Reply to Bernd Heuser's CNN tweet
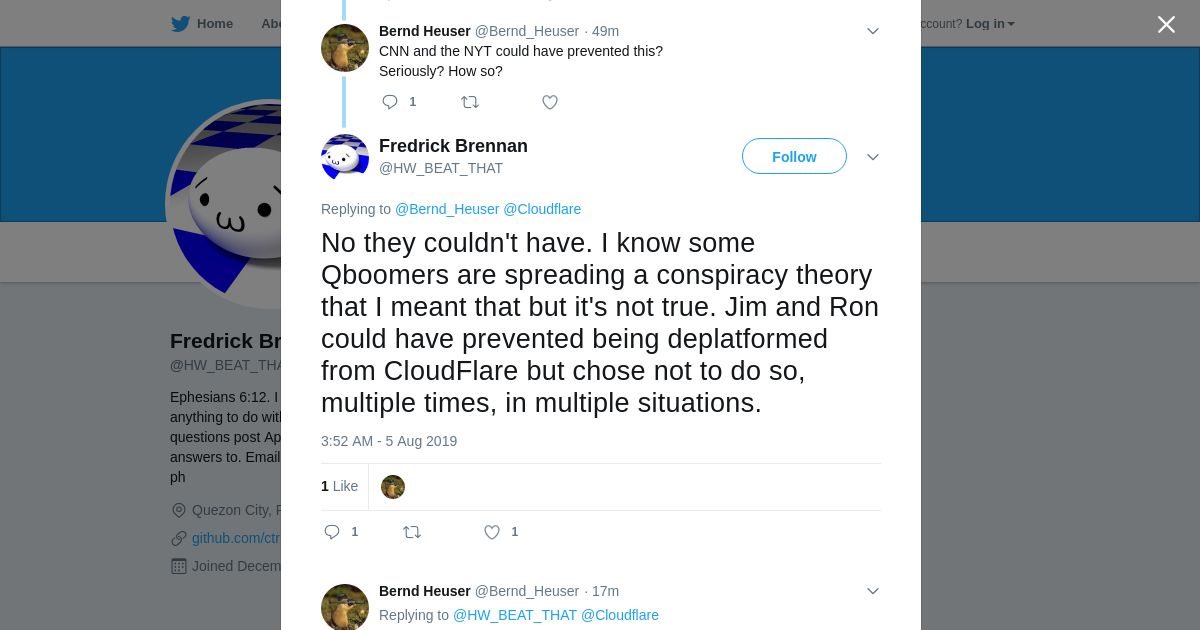 coord(390,102)
